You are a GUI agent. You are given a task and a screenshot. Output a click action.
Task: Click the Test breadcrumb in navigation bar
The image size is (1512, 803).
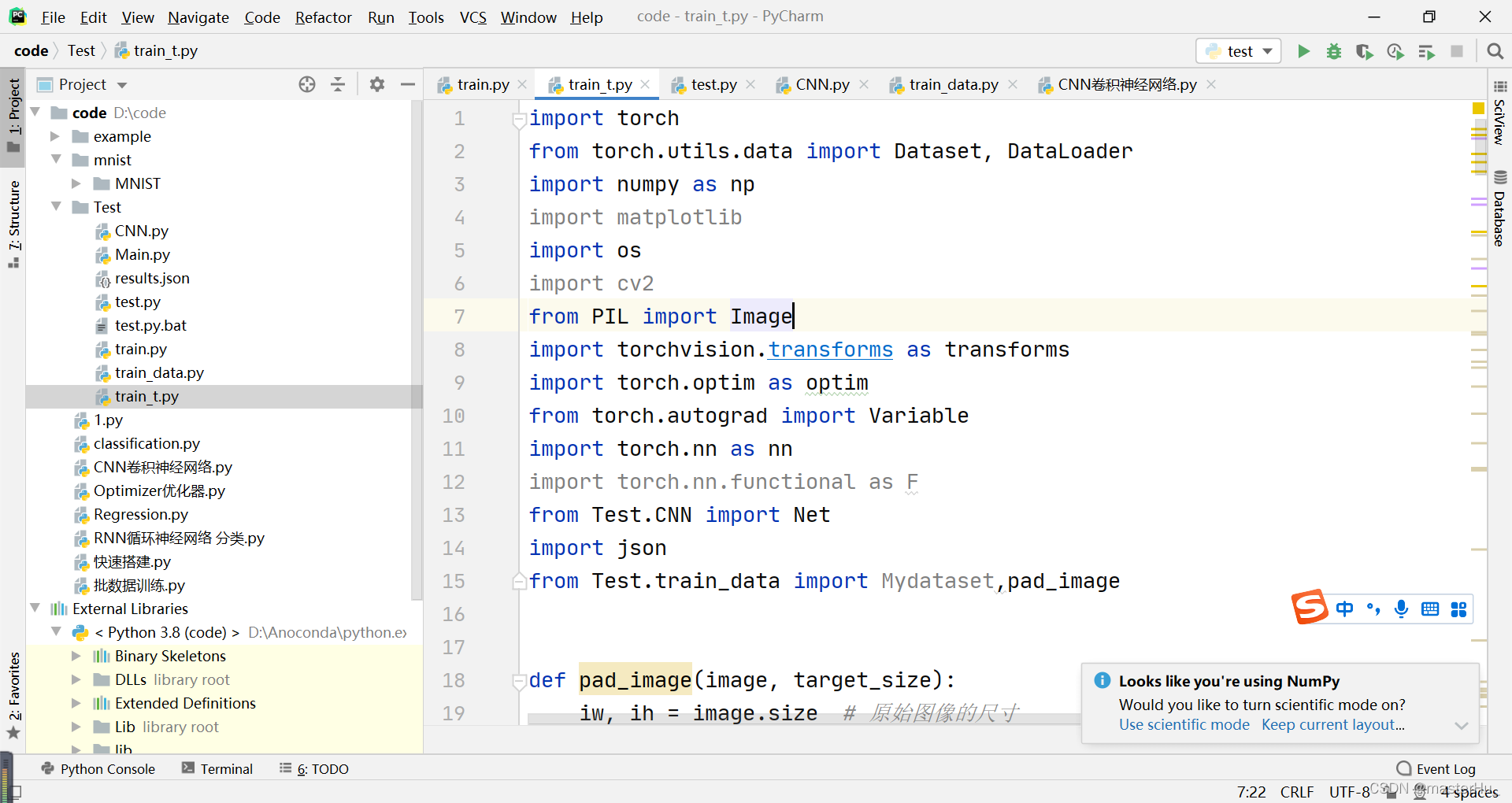pyautogui.click(x=81, y=50)
